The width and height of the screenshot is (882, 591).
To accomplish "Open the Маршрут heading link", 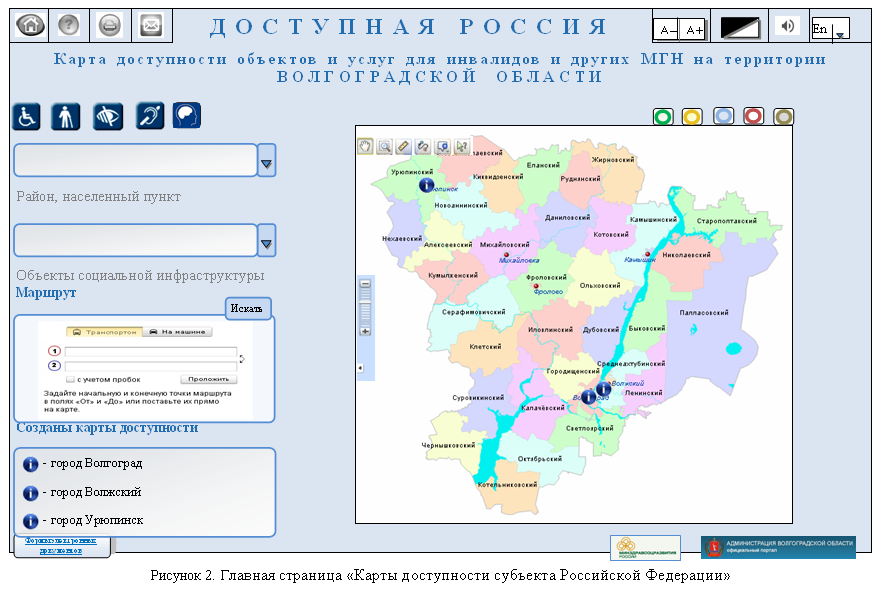I will (46, 292).
